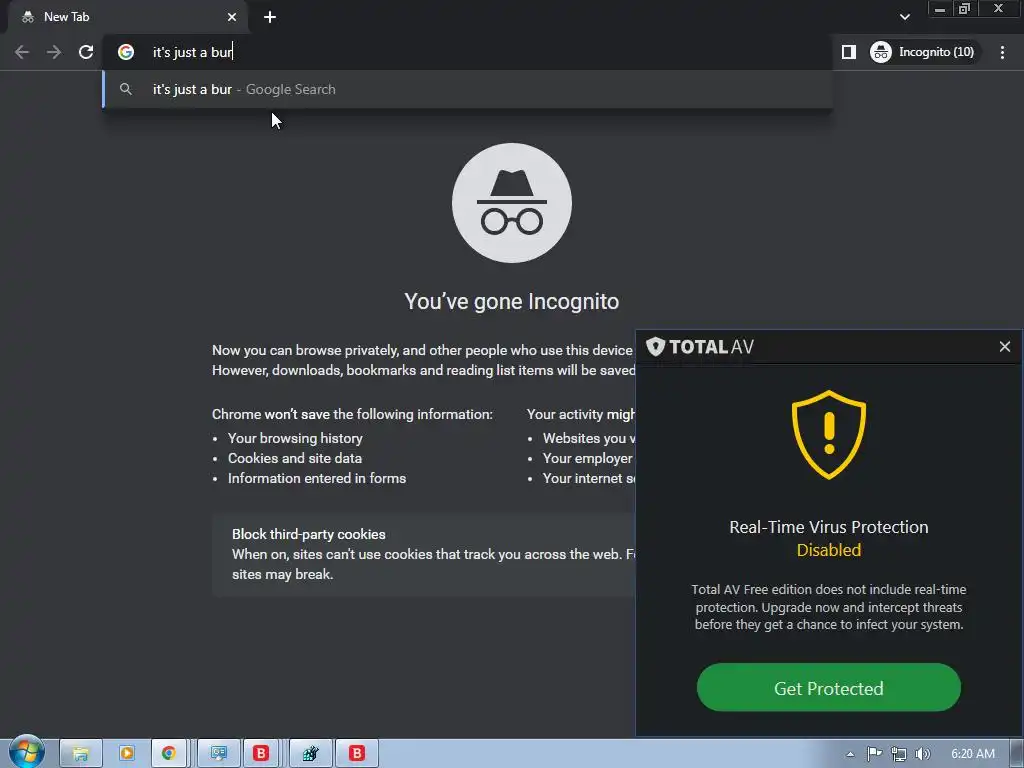1024x768 pixels.
Task: Open the side panel icon
Action: click(848, 52)
